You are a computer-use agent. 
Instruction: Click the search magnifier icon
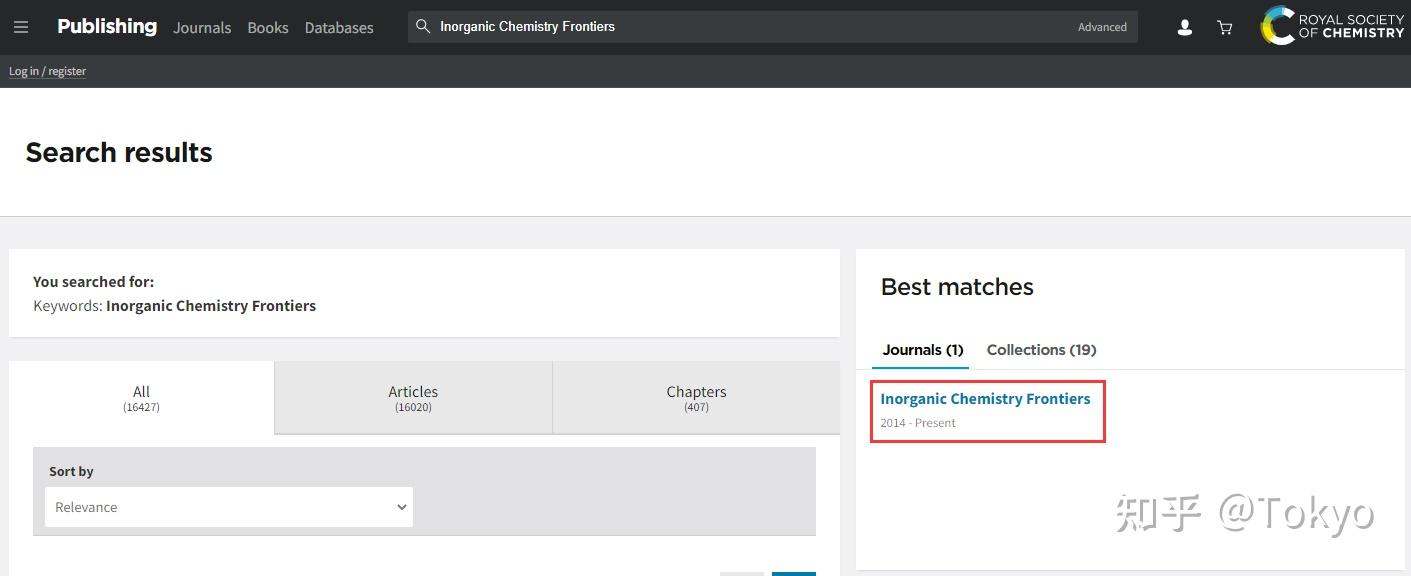click(x=423, y=27)
